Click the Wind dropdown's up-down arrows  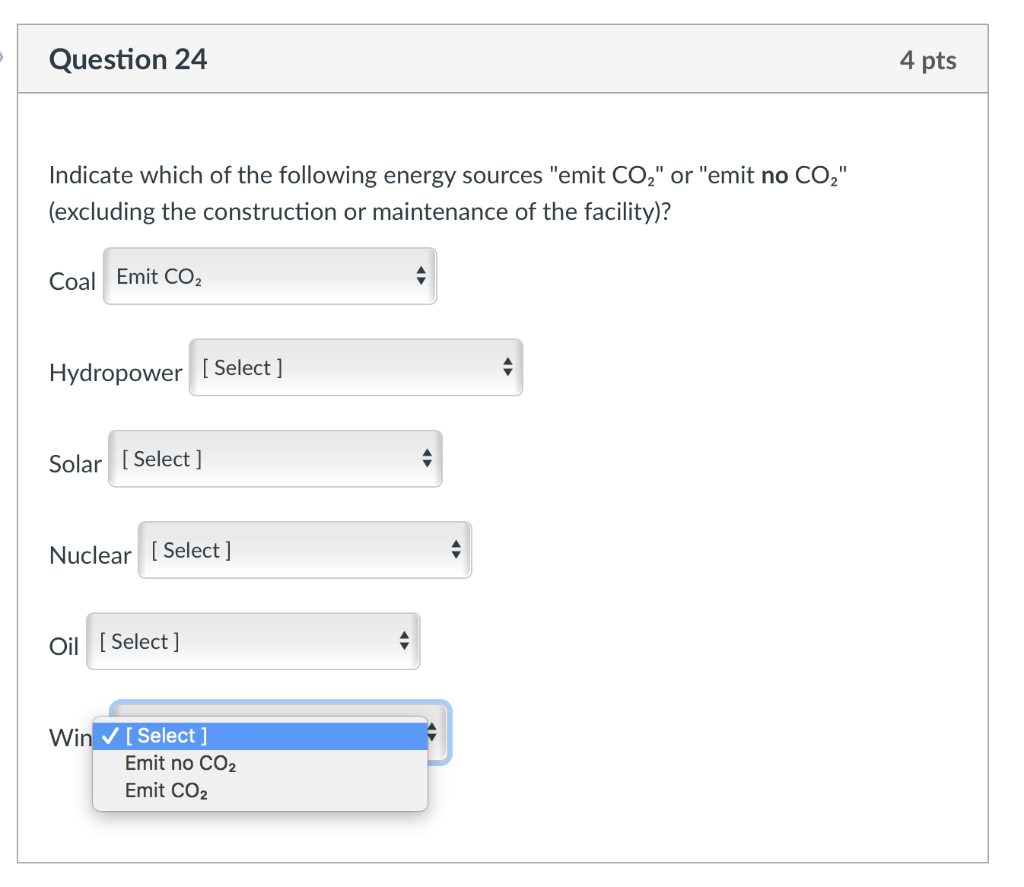[x=433, y=735]
